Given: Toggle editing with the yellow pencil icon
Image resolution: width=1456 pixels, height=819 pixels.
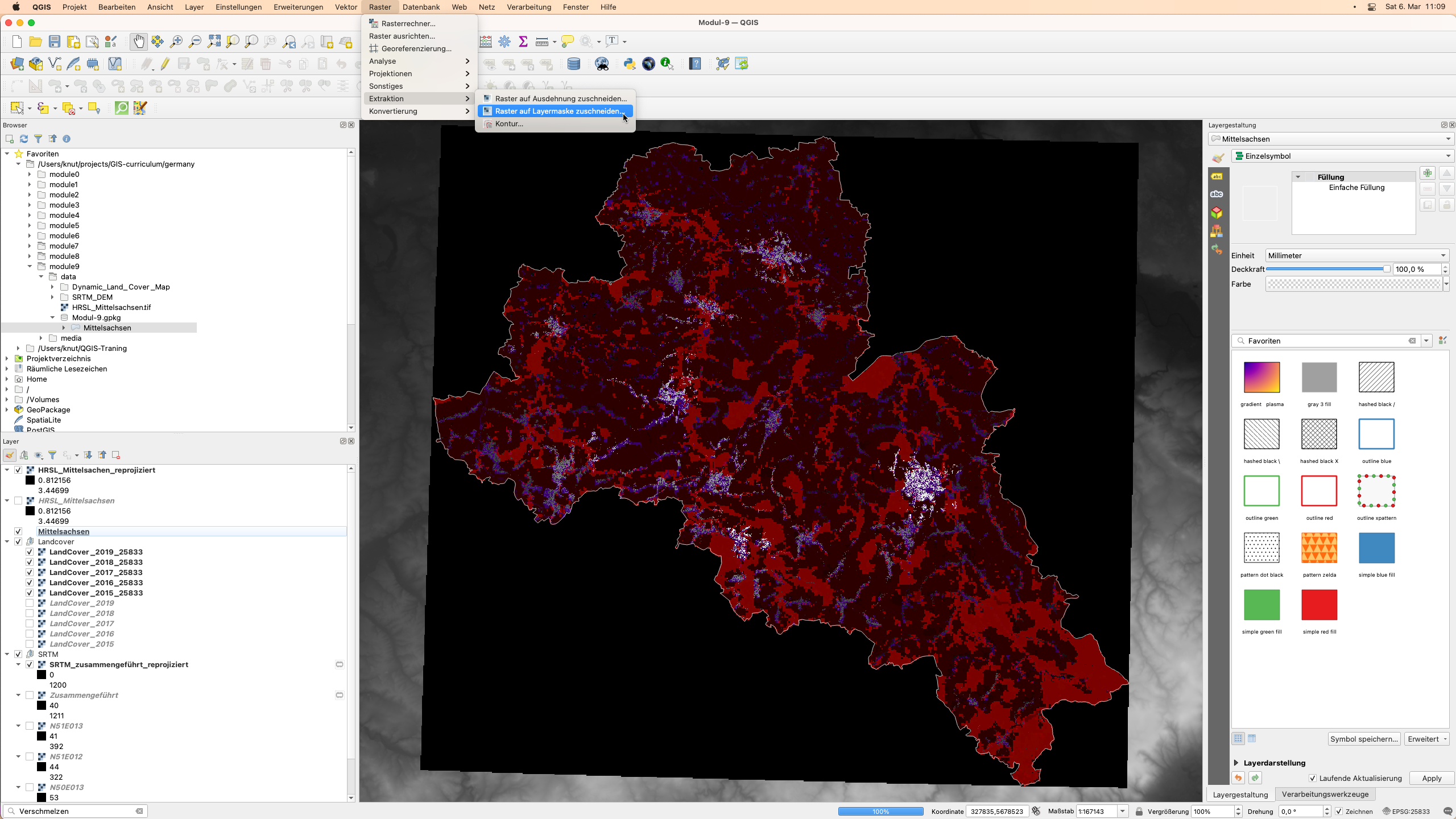Looking at the screenshot, I should coord(165,64).
